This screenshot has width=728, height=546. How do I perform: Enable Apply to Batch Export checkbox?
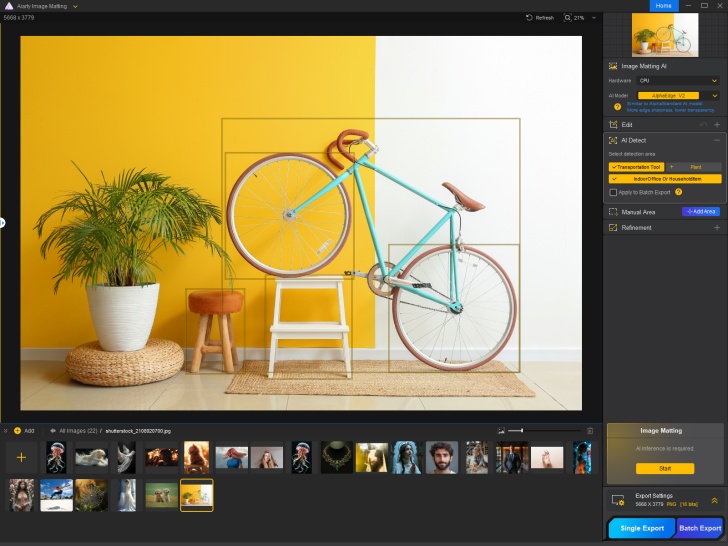pos(613,192)
